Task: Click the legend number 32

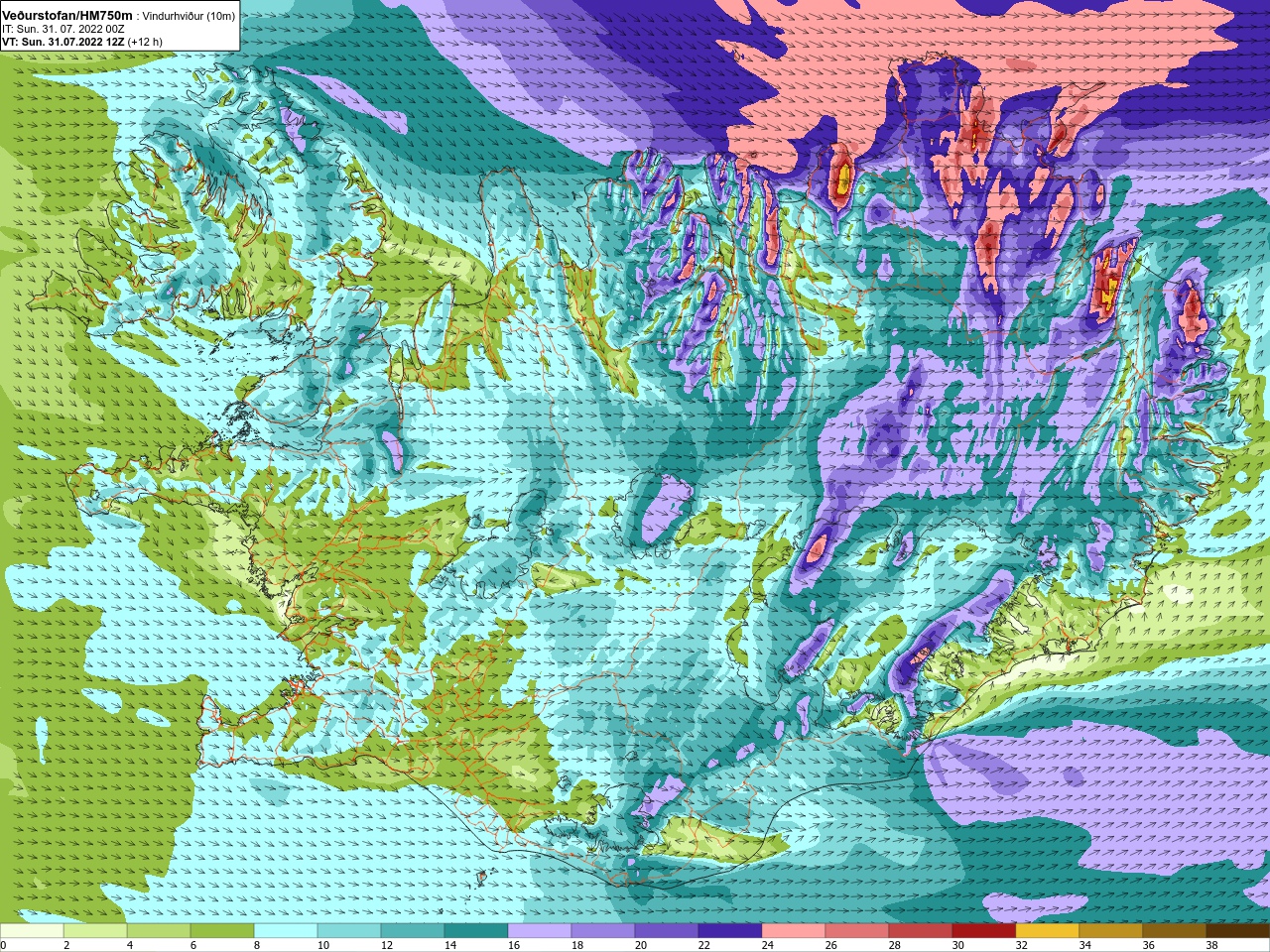Action: pyautogui.click(x=1021, y=945)
